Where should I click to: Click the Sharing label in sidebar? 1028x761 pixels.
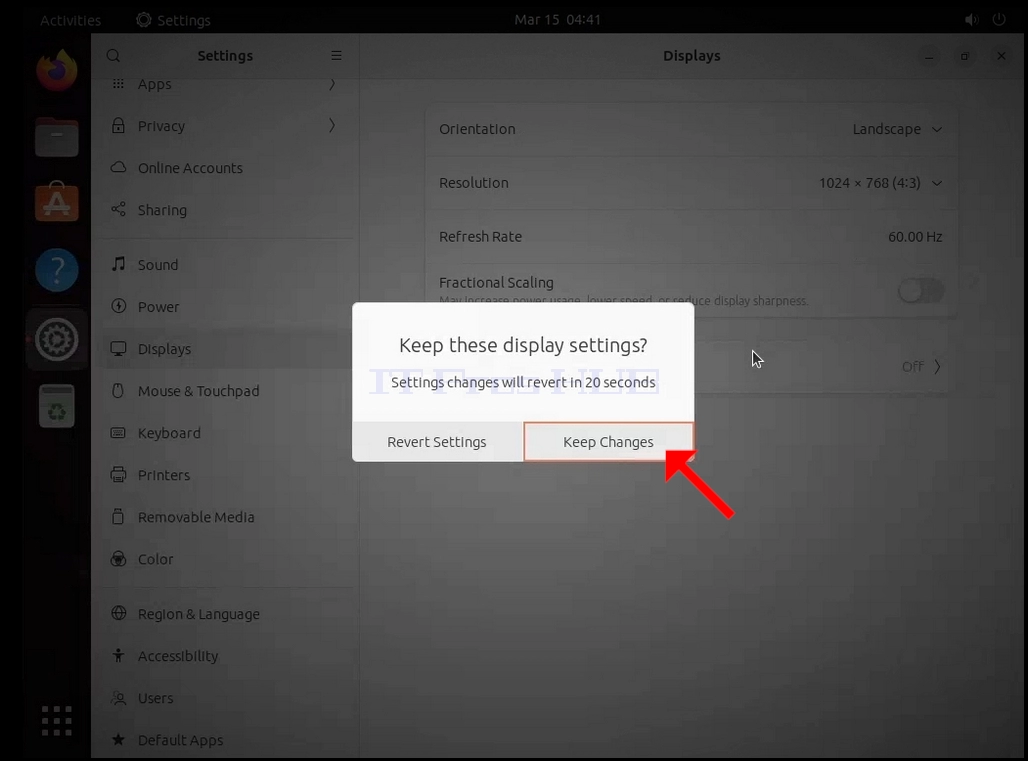tap(163, 210)
